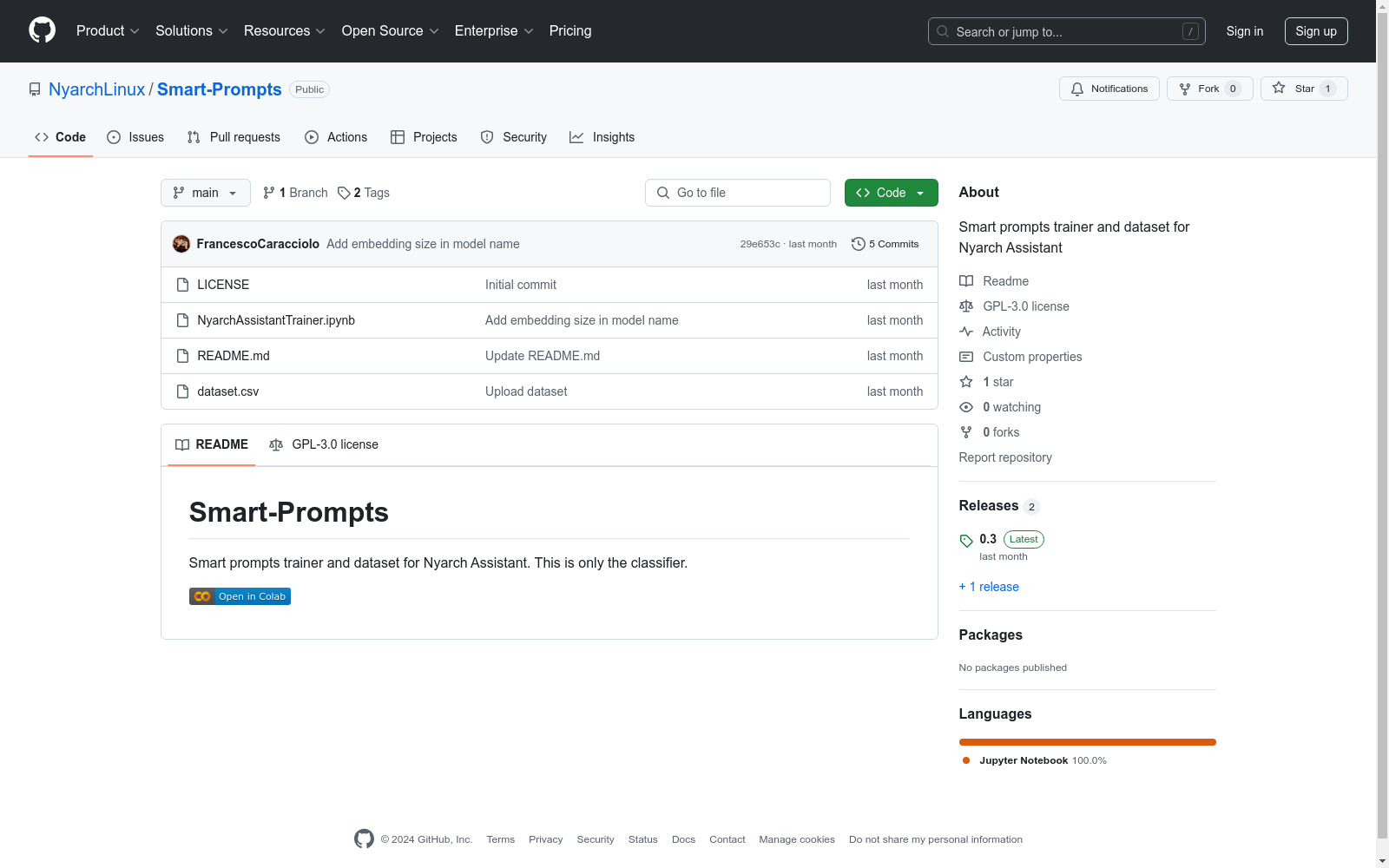Click the orange Jupyter Notebook language dot
This screenshot has height=868, width=1389.
point(966,760)
